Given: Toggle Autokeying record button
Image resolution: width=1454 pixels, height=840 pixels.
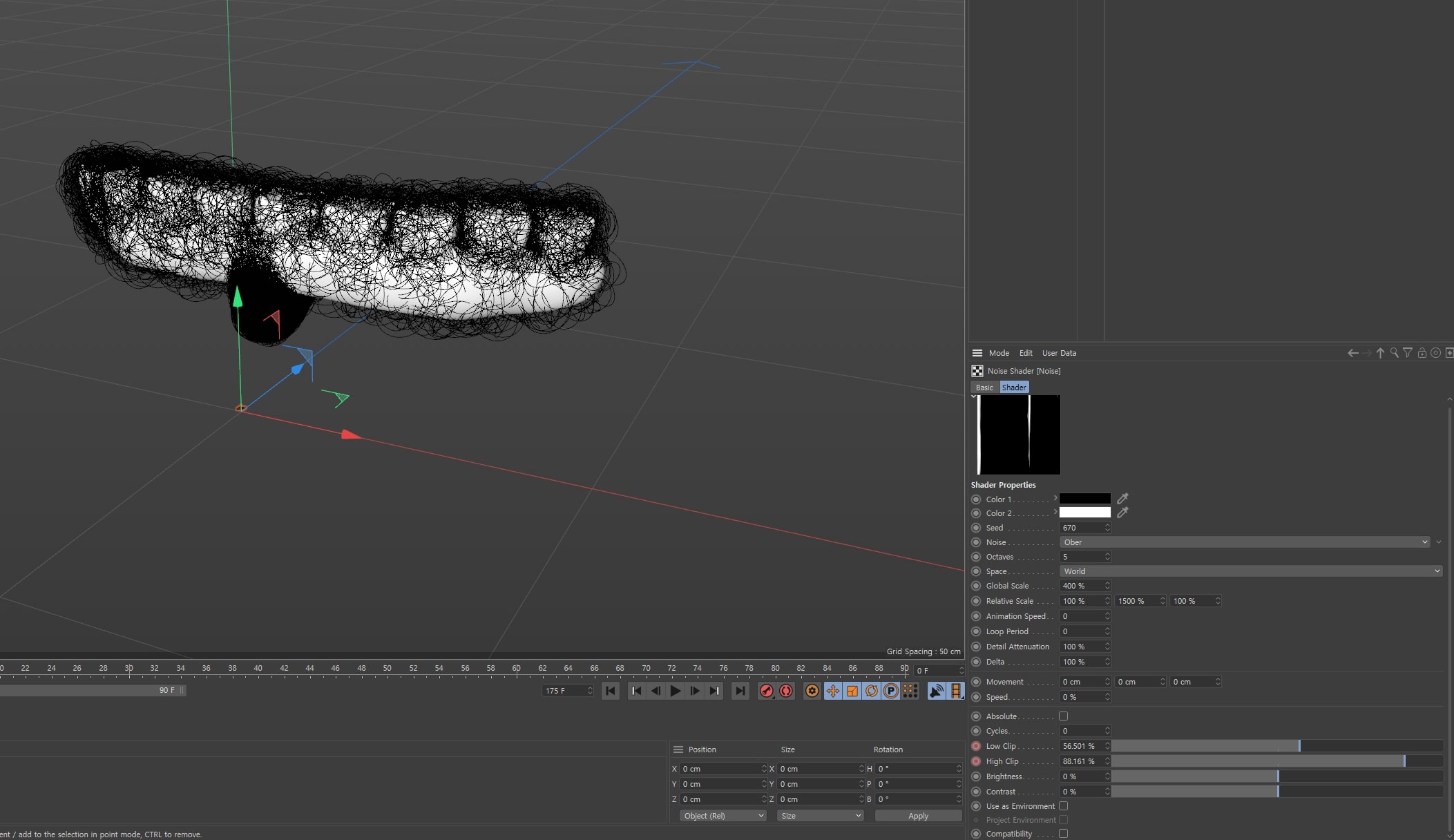Looking at the screenshot, I should tap(786, 691).
